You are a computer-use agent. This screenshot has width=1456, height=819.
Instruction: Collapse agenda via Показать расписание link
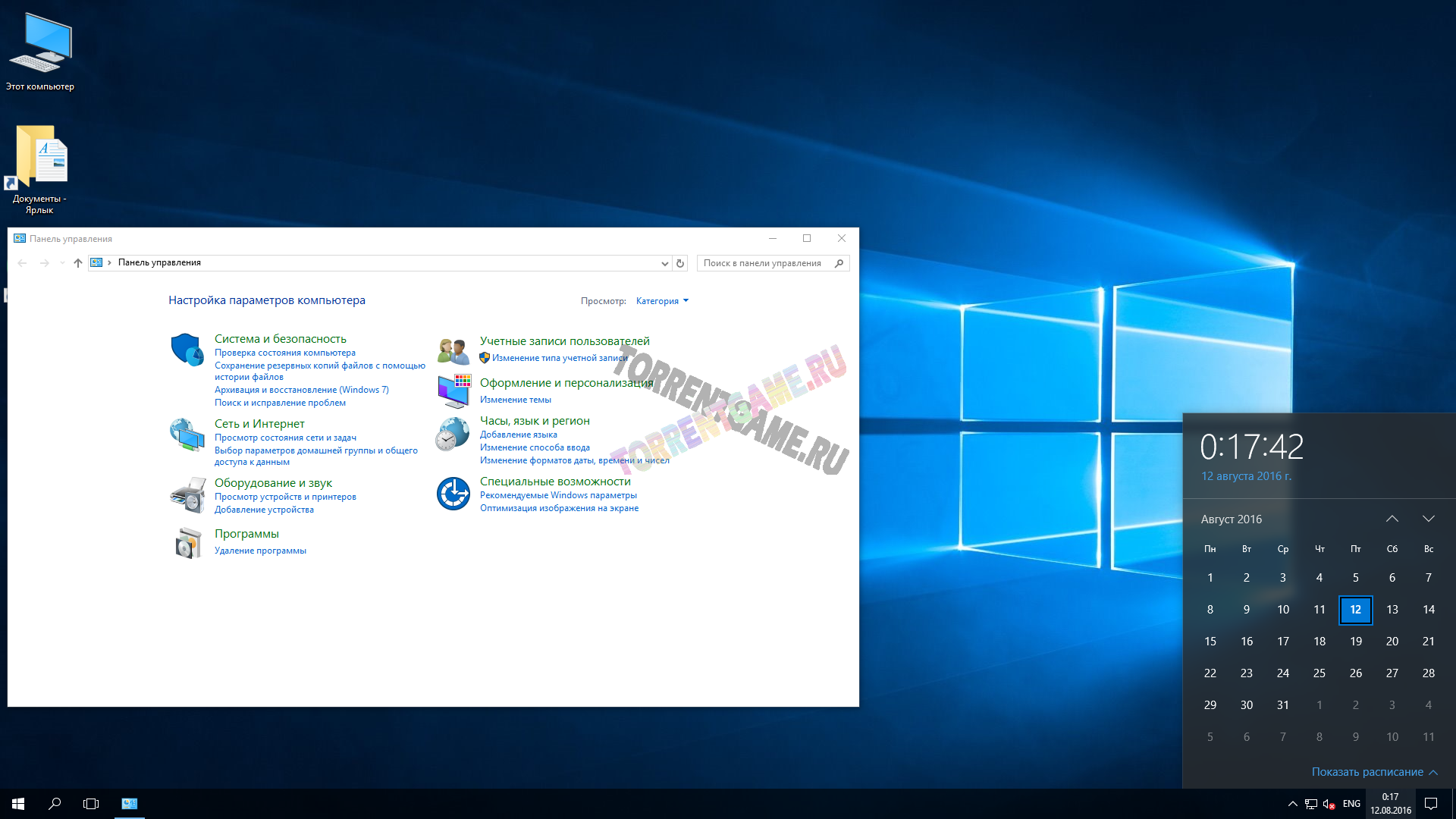1373,772
